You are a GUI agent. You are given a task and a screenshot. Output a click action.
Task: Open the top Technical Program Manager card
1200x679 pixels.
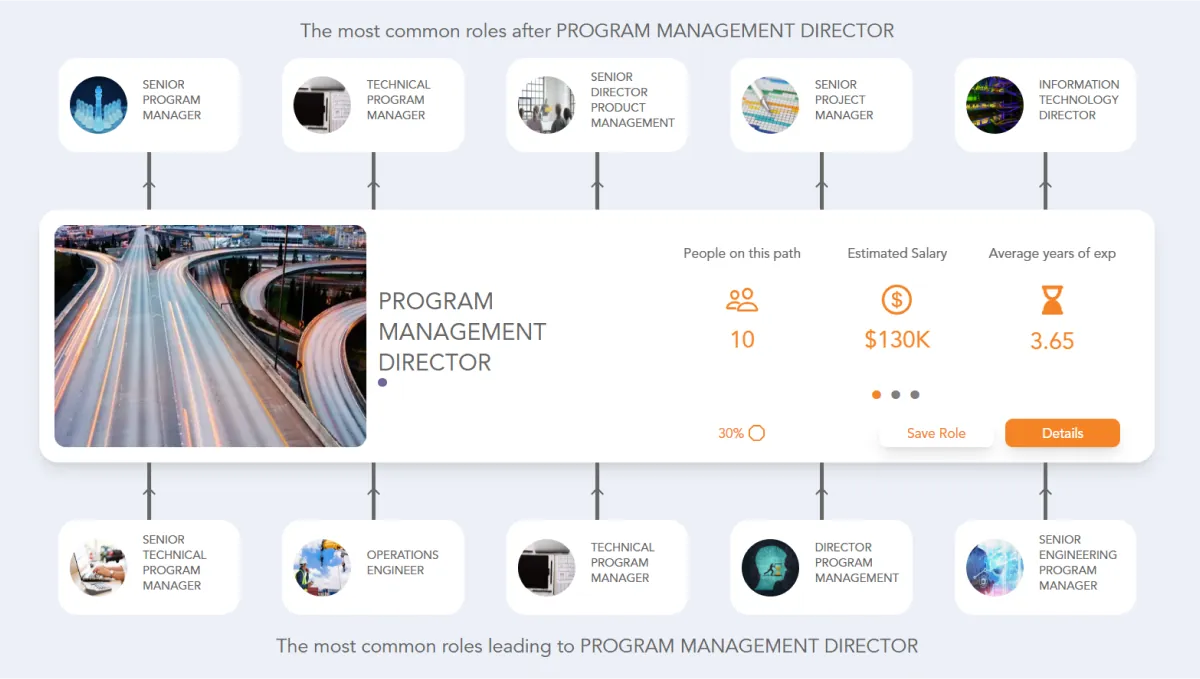pos(373,105)
